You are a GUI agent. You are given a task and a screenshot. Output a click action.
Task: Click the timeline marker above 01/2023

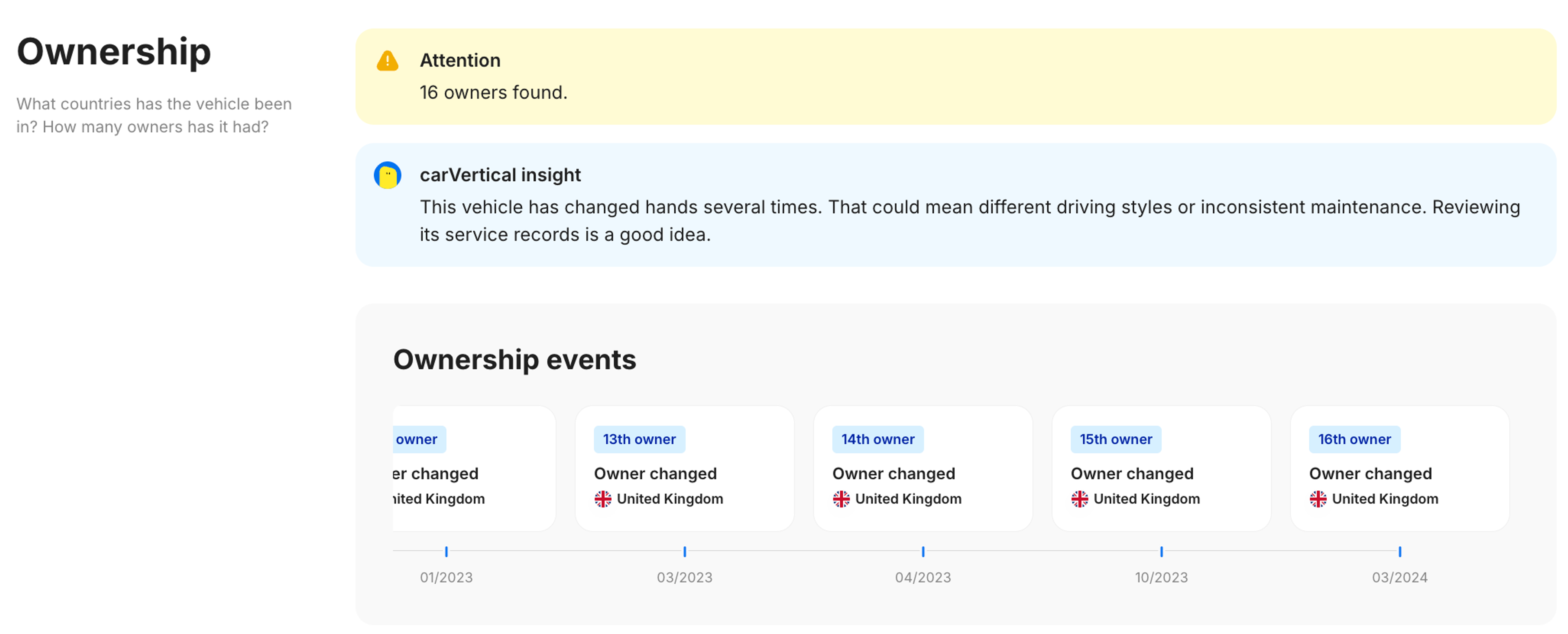click(x=446, y=551)
